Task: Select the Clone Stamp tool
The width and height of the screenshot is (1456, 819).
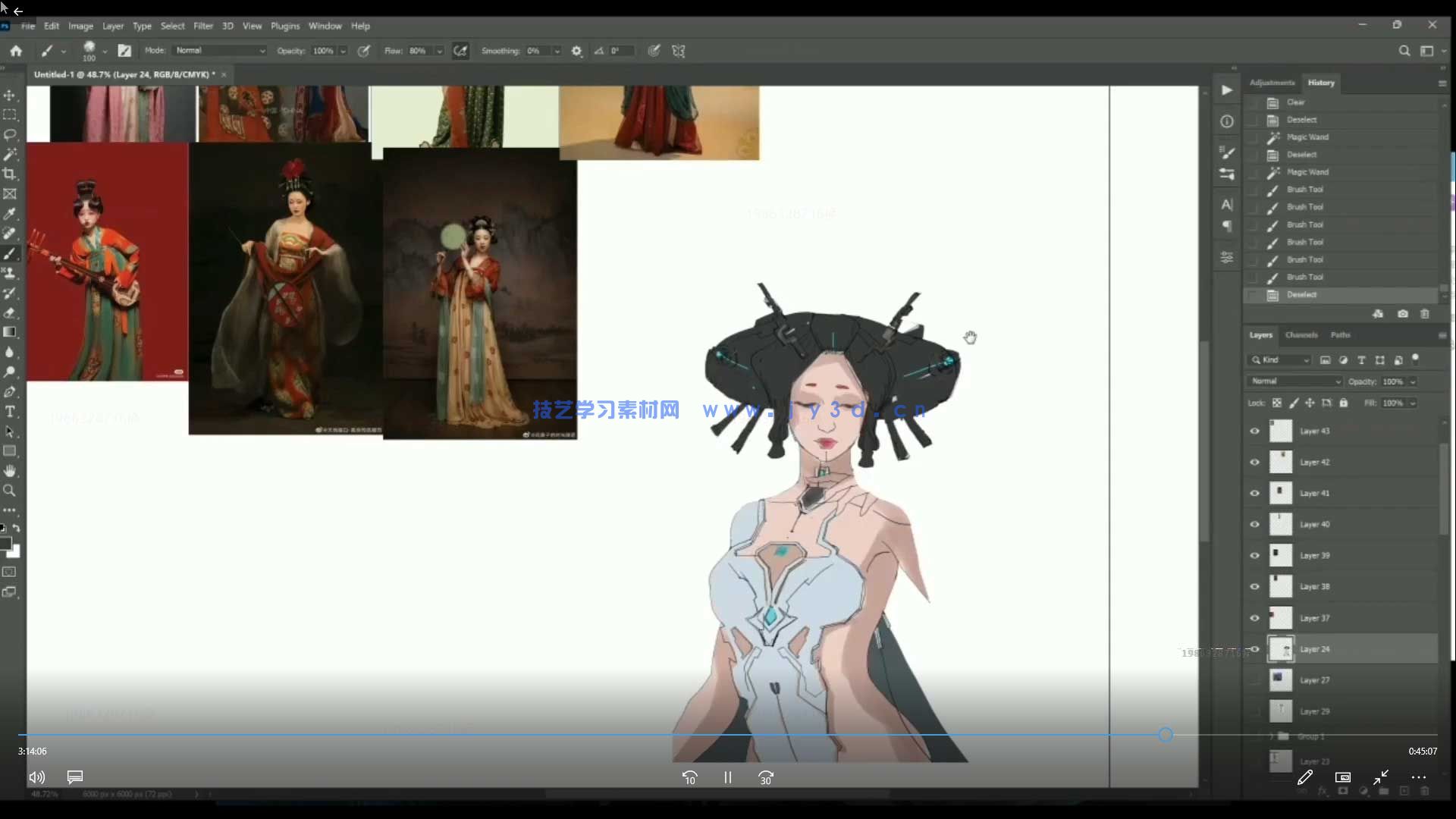Action: click(x=11, y=274)
